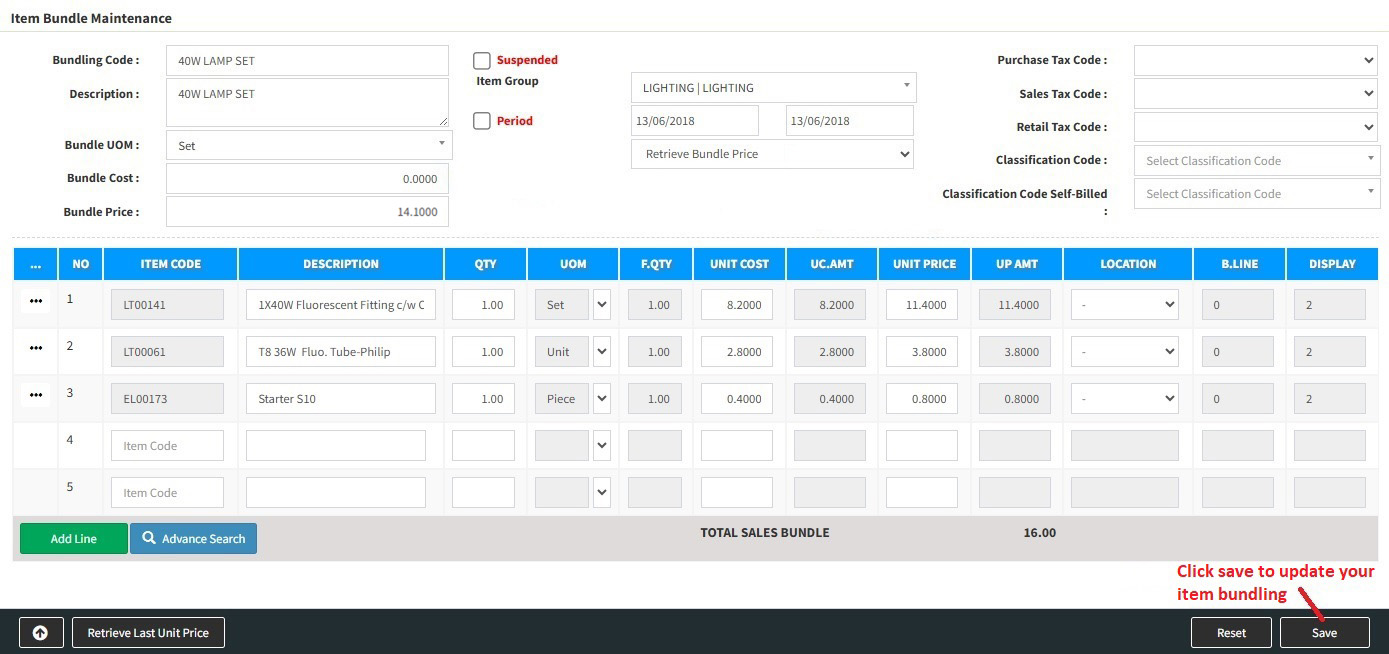Click the scroll-to-top arrow icon
Image resolution: width=1389 pixels, height=654 pixels.
coord(41,633)
